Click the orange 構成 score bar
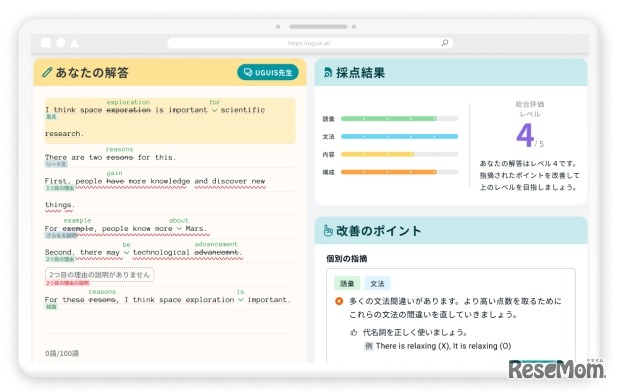 click(399, 172)
